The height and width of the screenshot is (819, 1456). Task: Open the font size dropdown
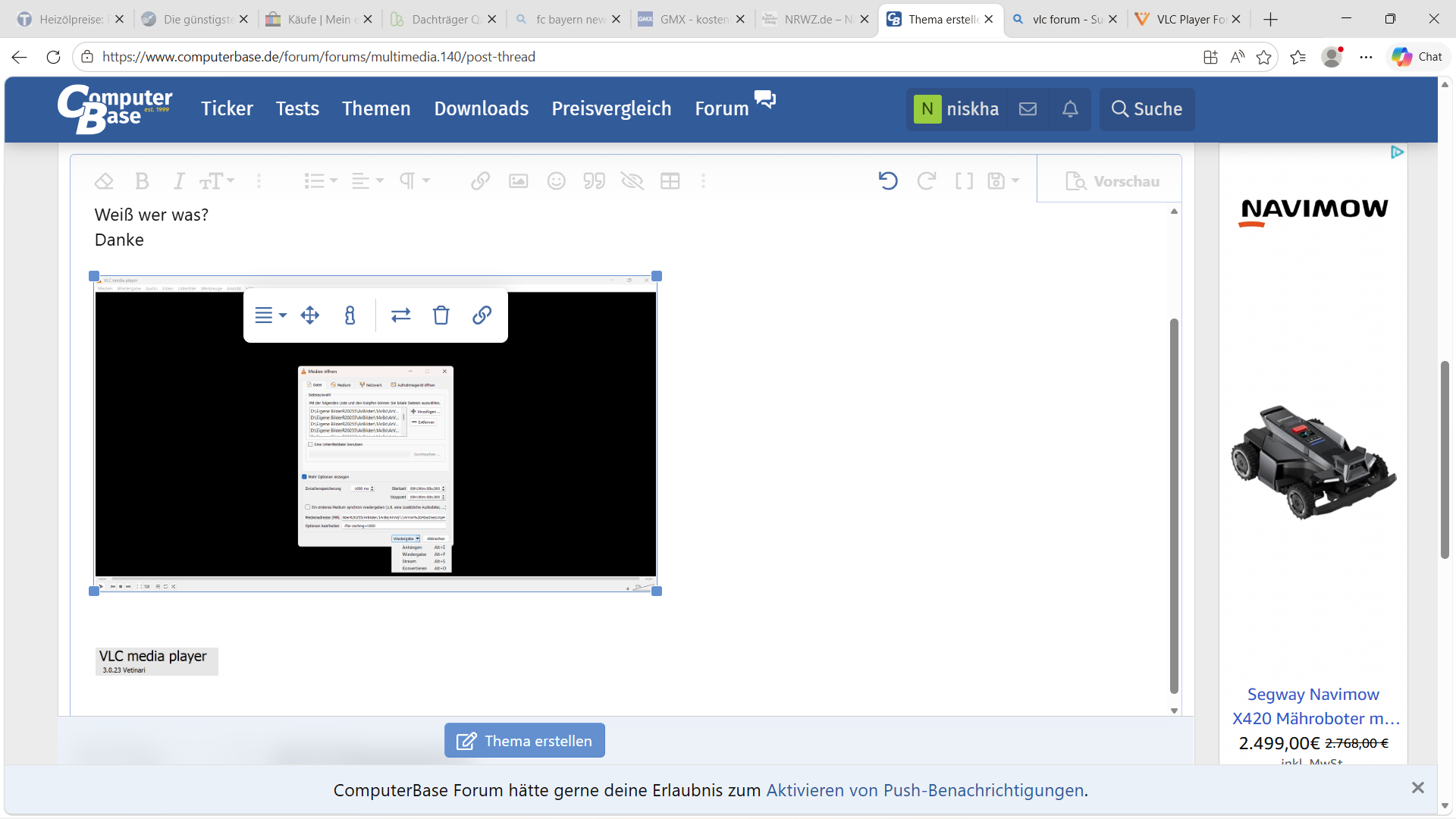pos(217,181)
